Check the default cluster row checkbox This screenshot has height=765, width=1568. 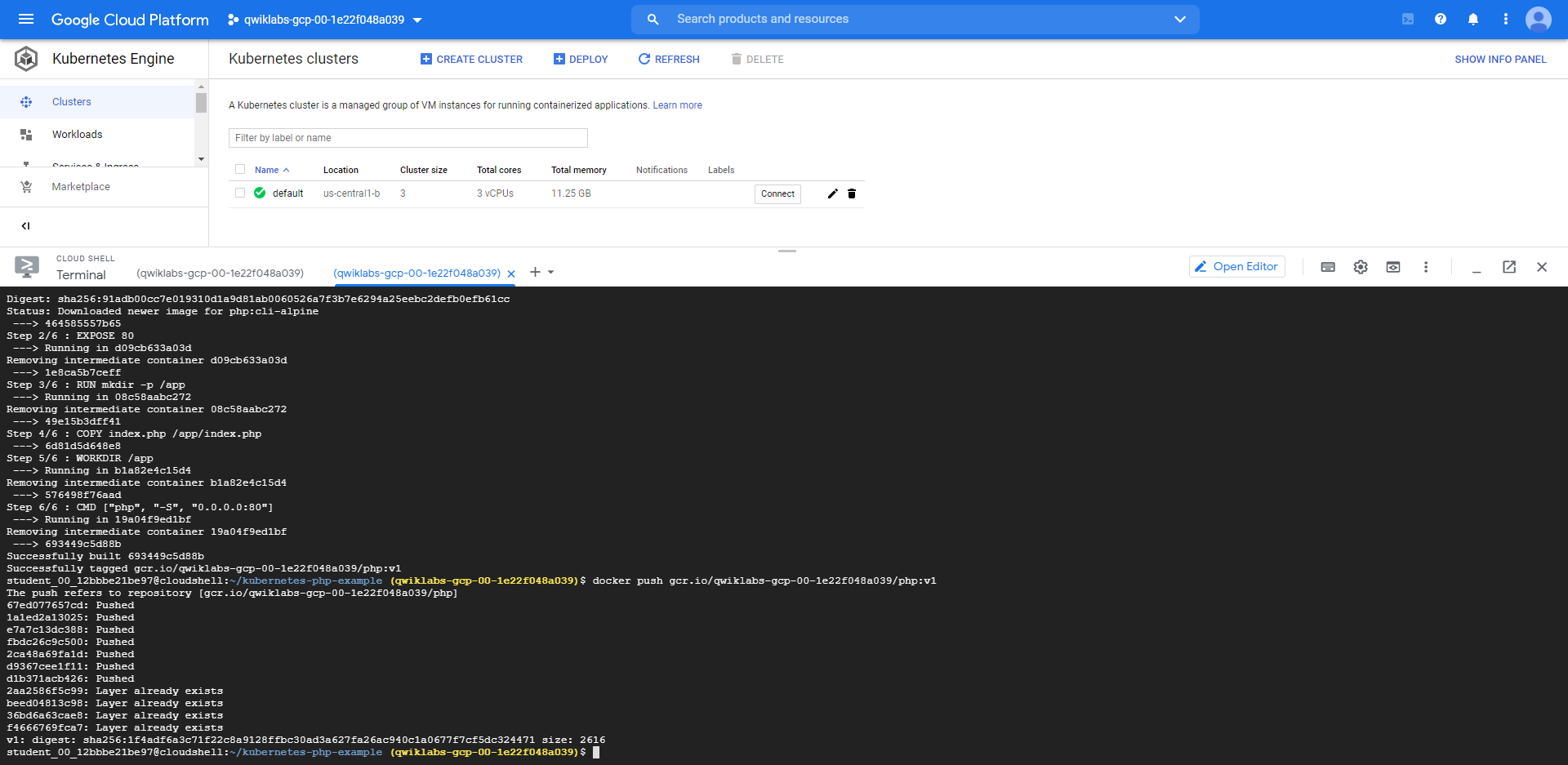[x=240, y=193]
